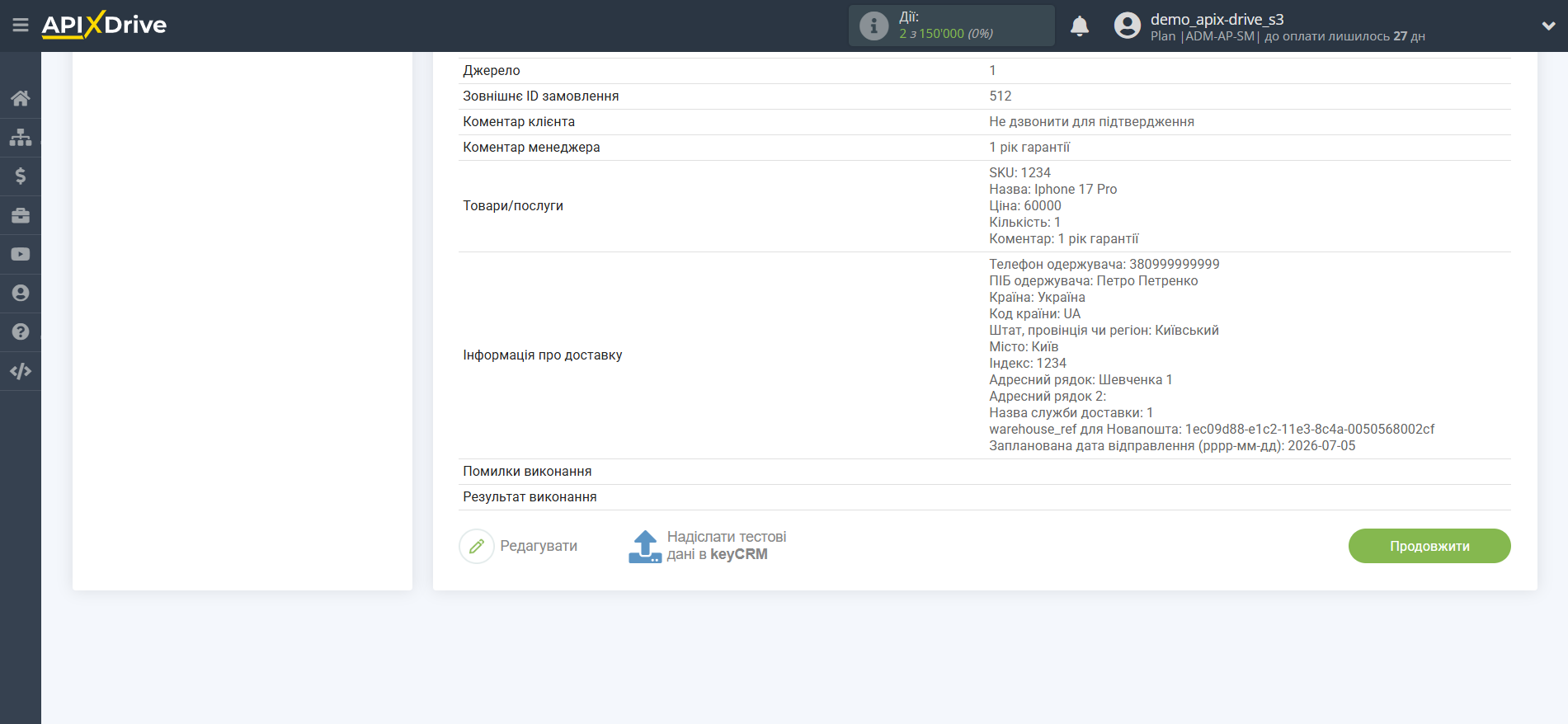Image resolution: width=1568 pixels, height=724 pixels.
Task: Click the pencil edit icon
Action: 477,546
